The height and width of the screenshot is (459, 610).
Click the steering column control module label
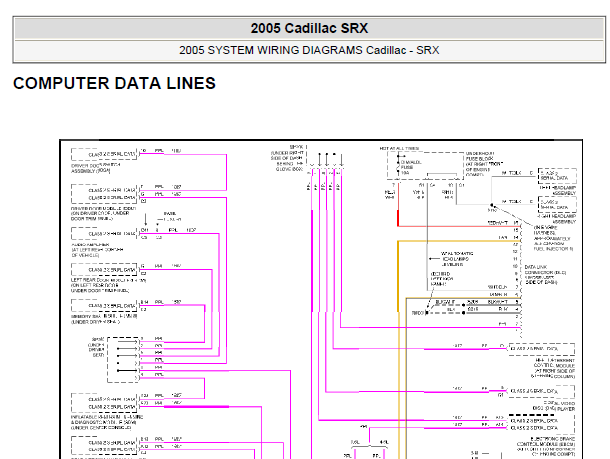(554, 368)
